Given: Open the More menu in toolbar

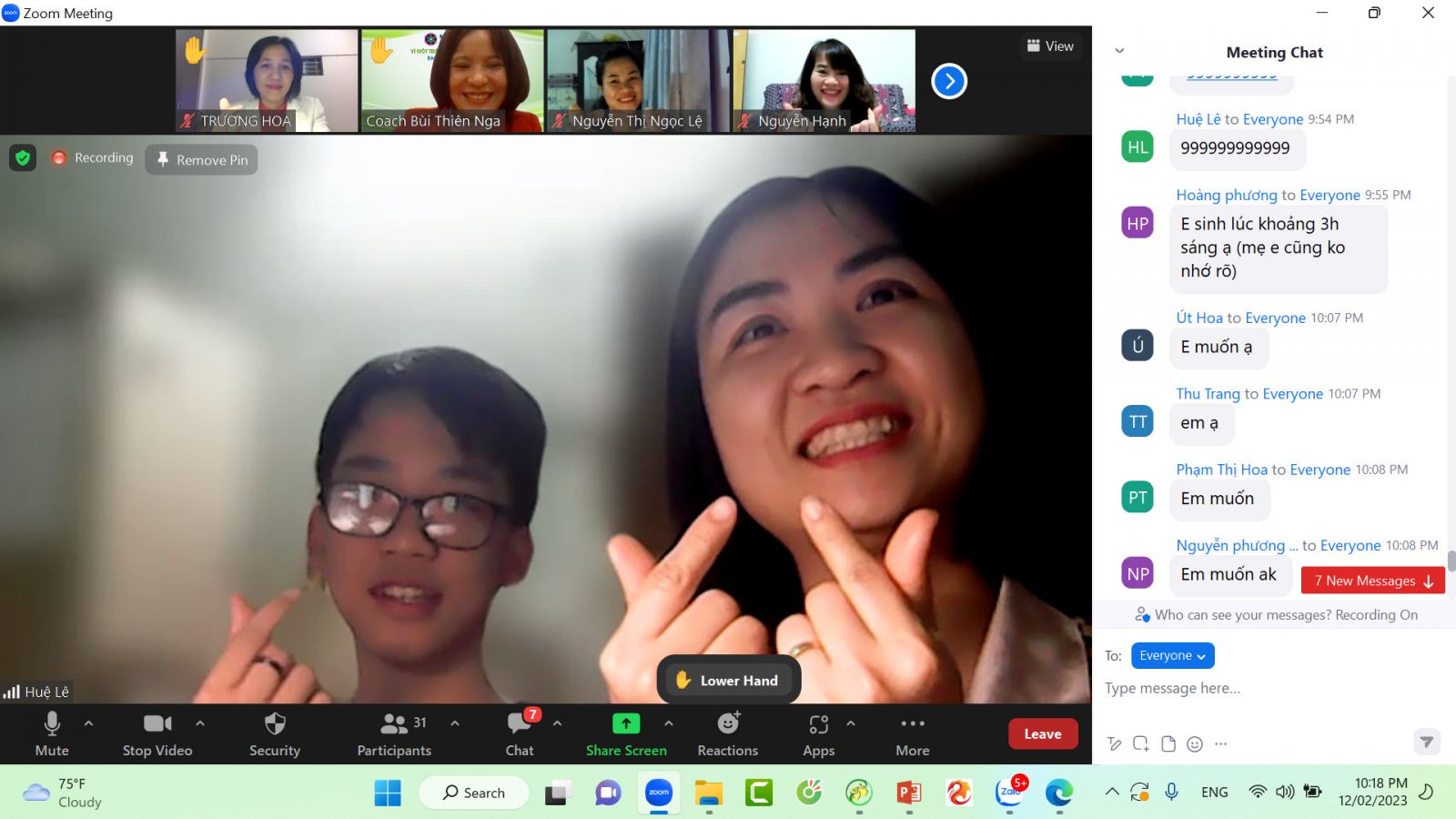Looking at the screenshot, I should point(912,724).
